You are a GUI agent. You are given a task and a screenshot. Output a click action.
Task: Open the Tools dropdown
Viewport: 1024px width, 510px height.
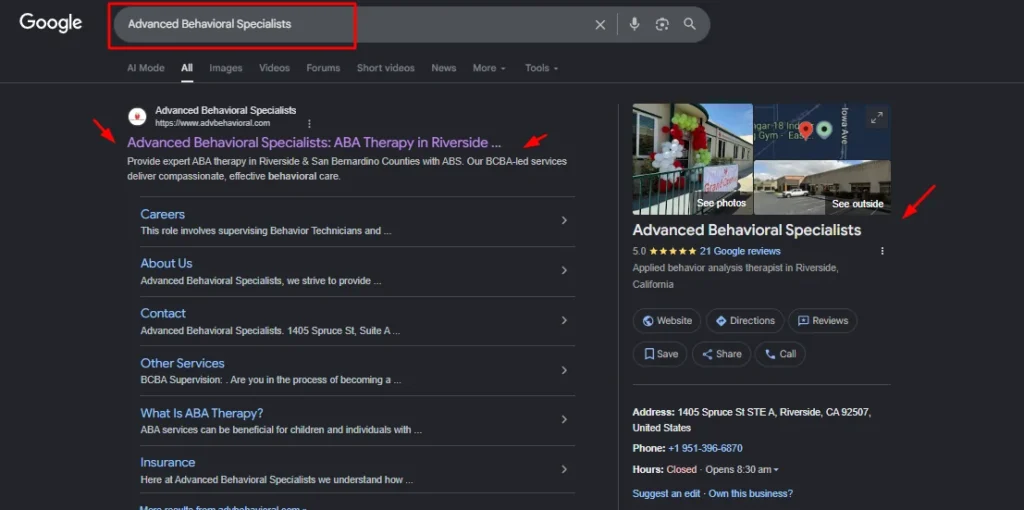(x=541, y=68)
